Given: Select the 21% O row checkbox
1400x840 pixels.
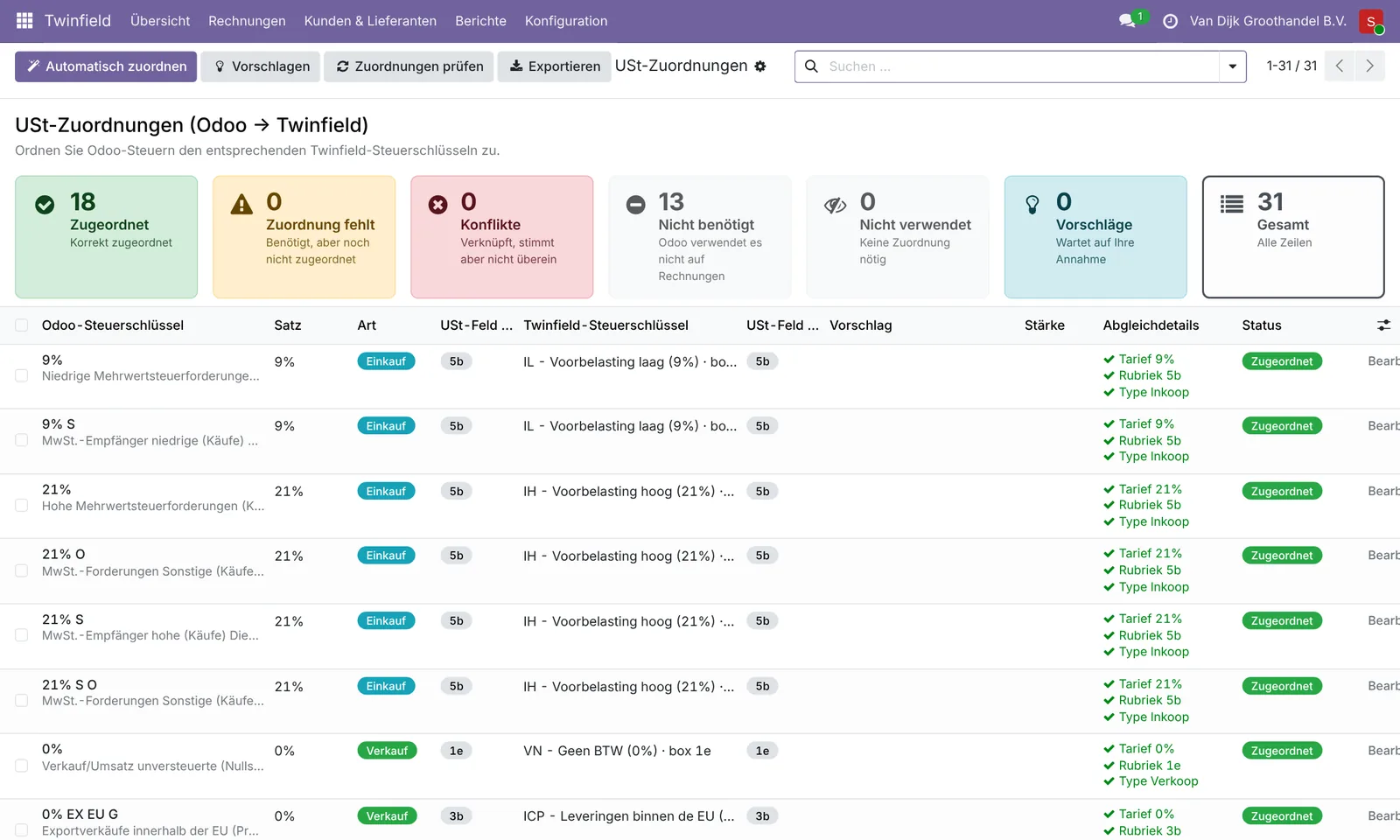Looking at the screenshot, I should pyautogui.click(x=22, y=570).
